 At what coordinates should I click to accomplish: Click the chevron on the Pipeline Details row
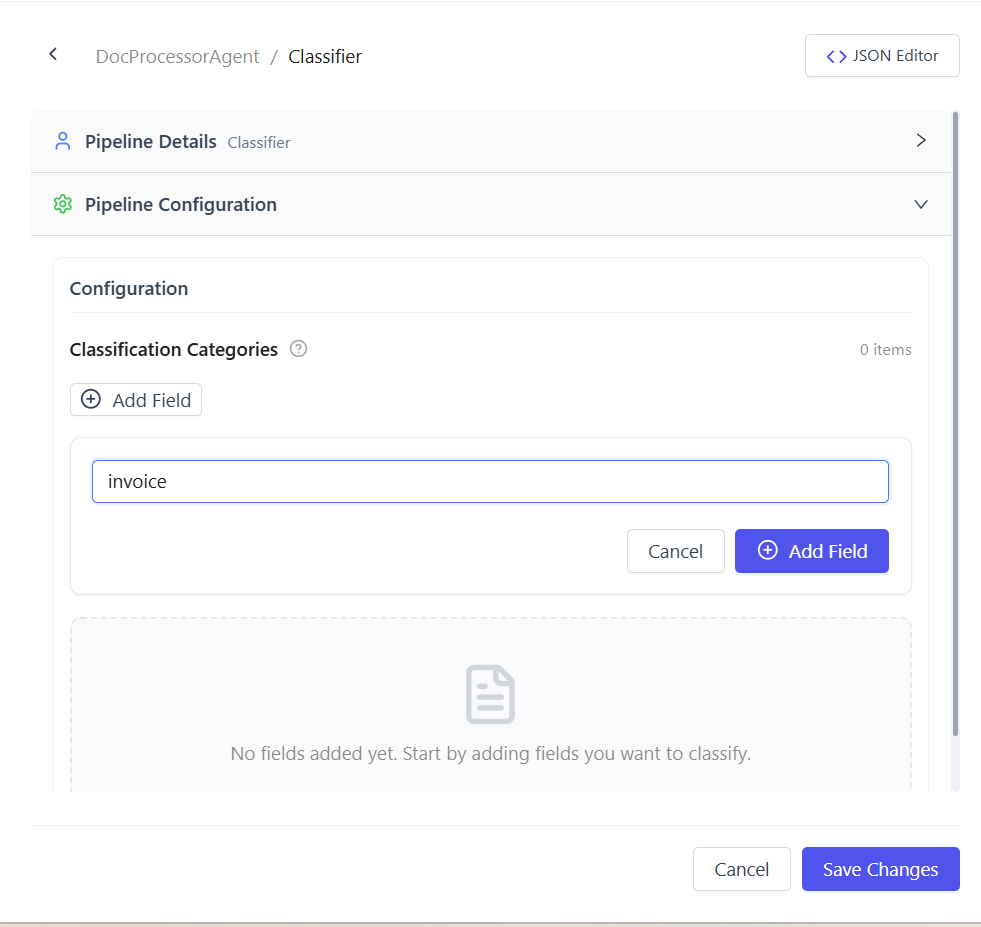tap(921, 141)
